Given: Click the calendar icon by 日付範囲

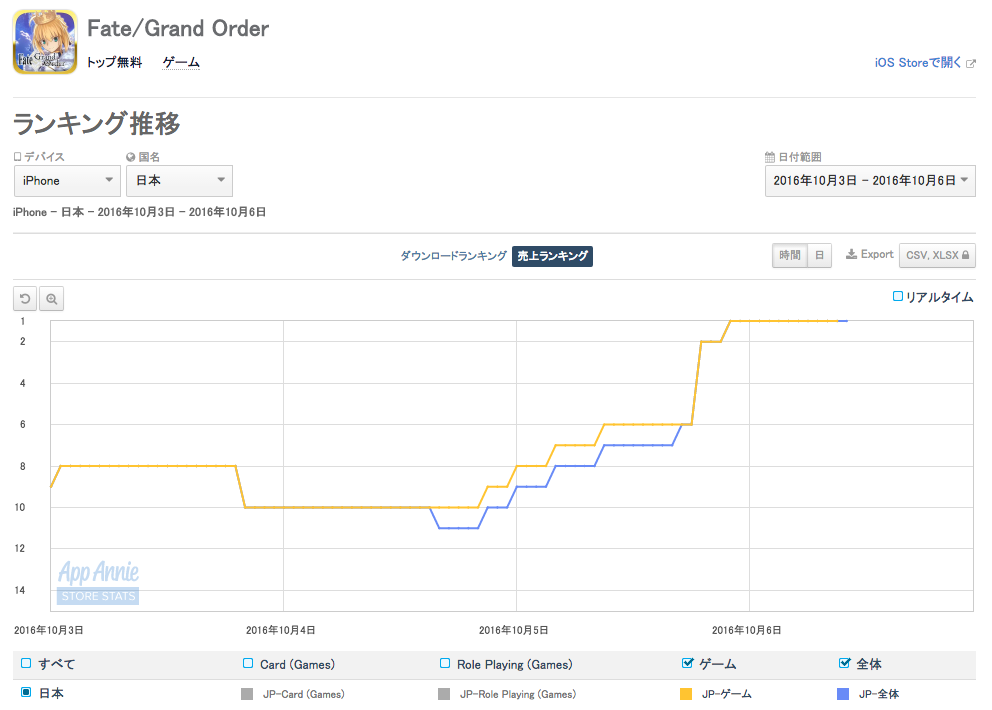Looking at the screenshot, I should click(x=770, y=157).
